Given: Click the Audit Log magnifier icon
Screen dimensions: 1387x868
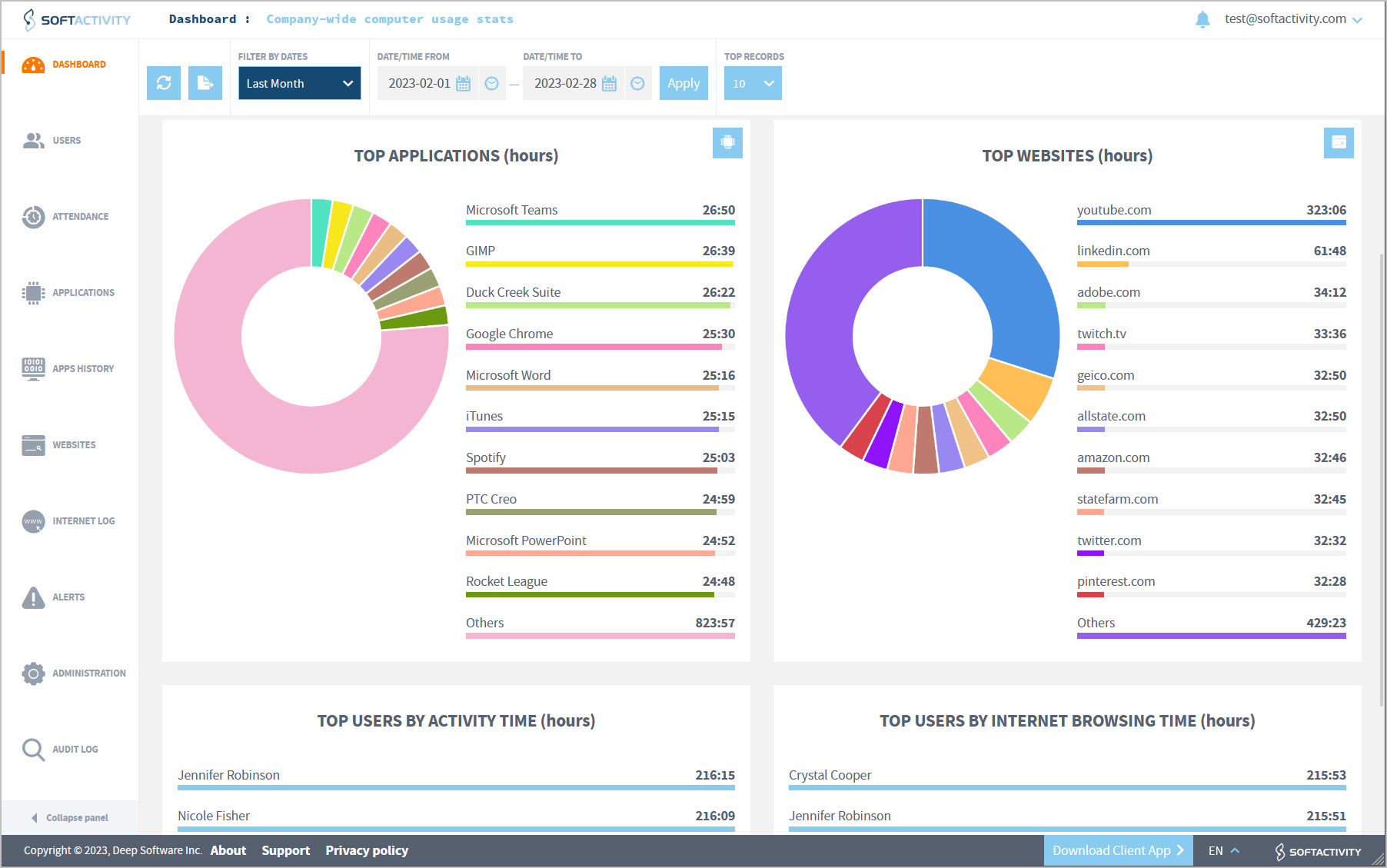Looking at the screenshot, I should coord(33,750).
